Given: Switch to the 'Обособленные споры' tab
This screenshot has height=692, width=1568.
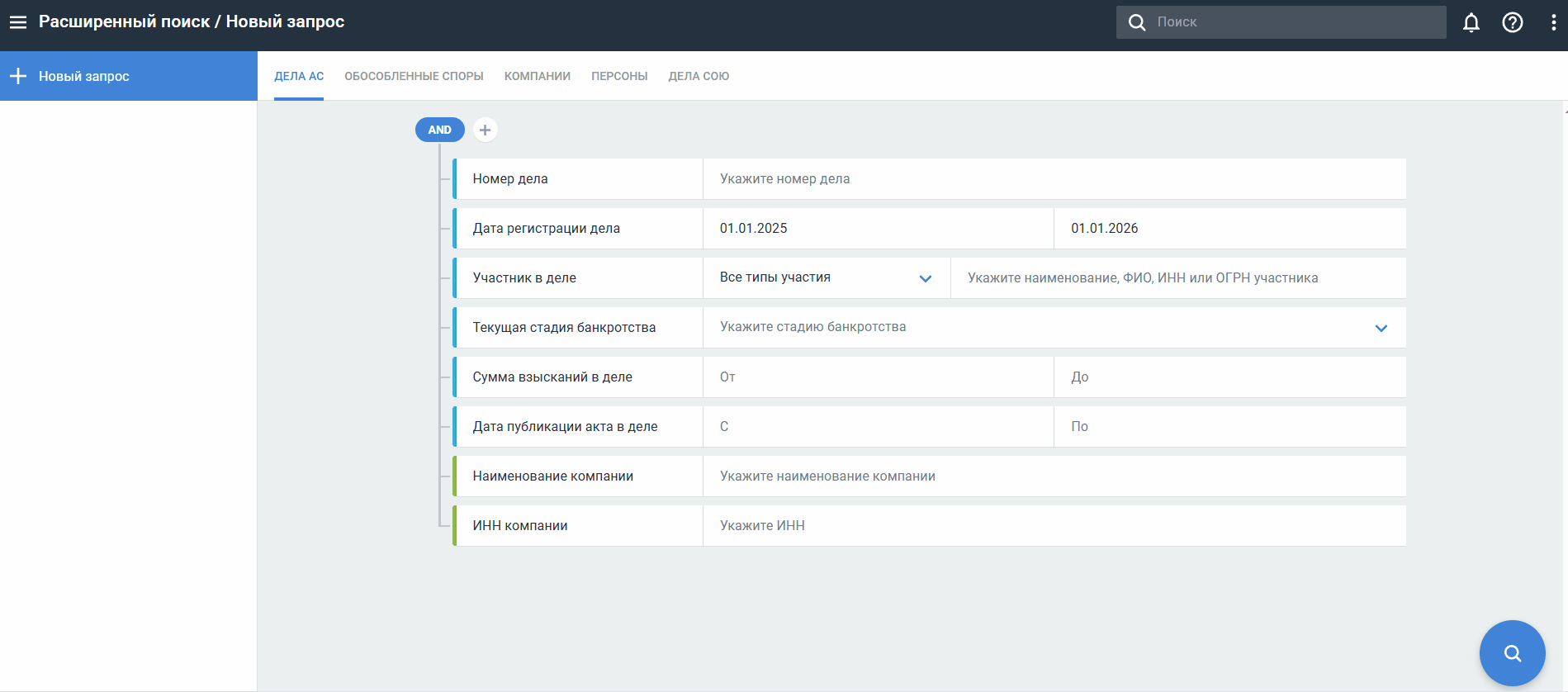Looking at the screenshot, I should pyautogui.click(x=414, y=76).
